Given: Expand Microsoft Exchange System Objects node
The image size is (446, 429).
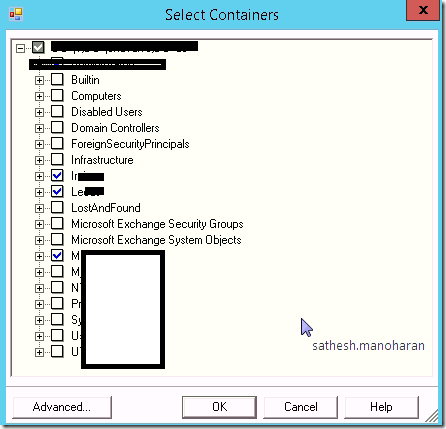Looking at the screenshot, I should click(x=39, y=240).
